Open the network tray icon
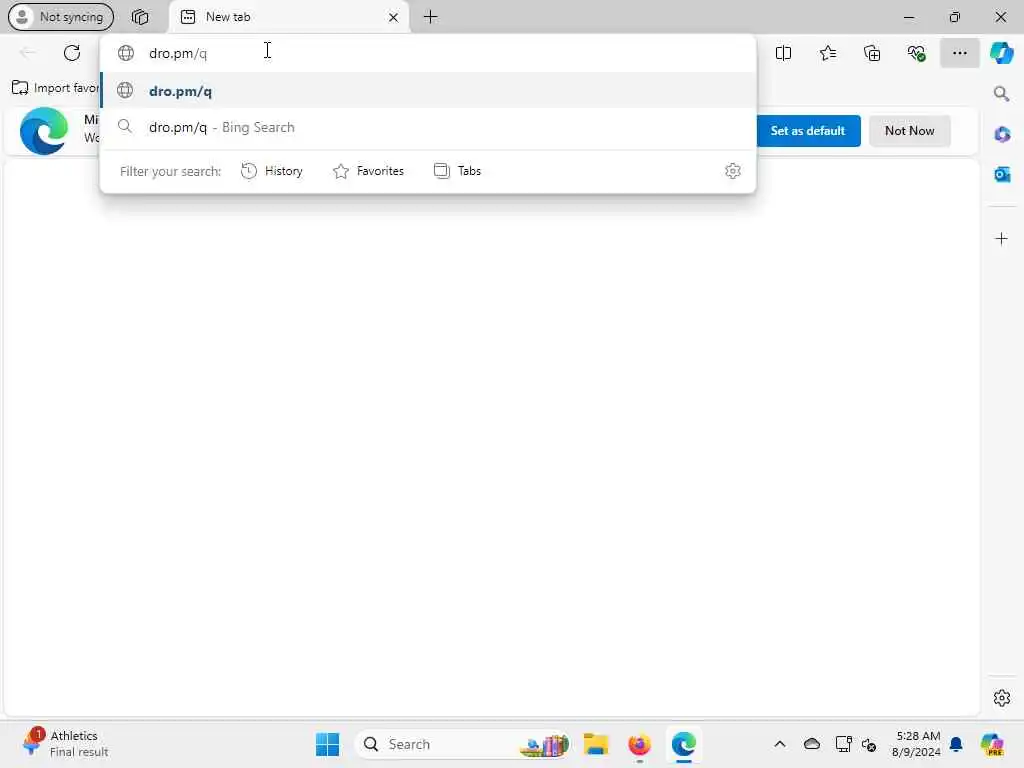The height and width of the screenshot is (768, 1024). pyautogui.click(x=843, y=744)
